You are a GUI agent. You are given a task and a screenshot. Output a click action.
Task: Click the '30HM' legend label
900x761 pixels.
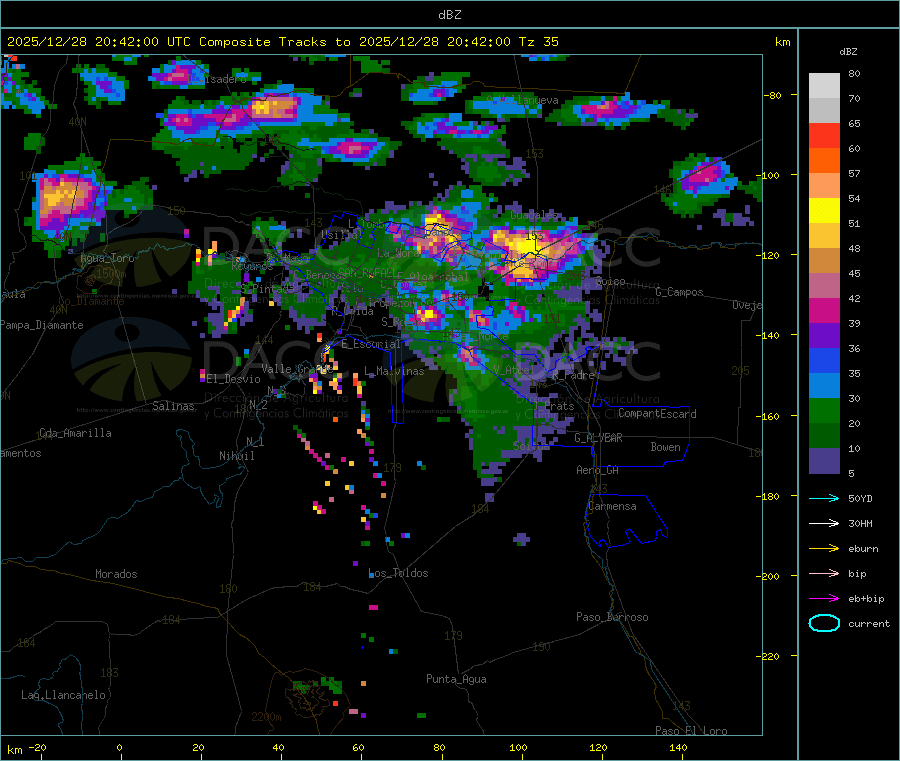(x=860, y=523)
